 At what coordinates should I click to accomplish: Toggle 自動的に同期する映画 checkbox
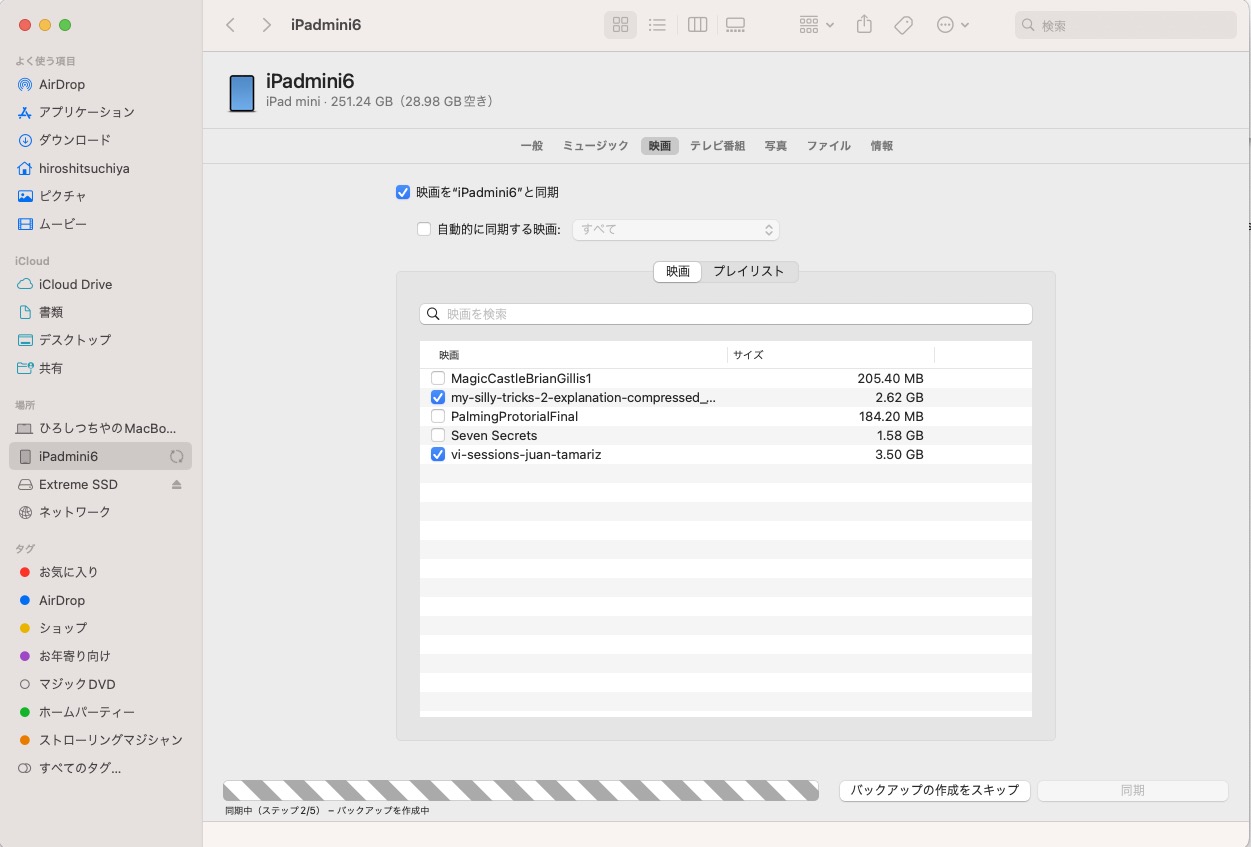pyautogui.click(x=424, y=230)
